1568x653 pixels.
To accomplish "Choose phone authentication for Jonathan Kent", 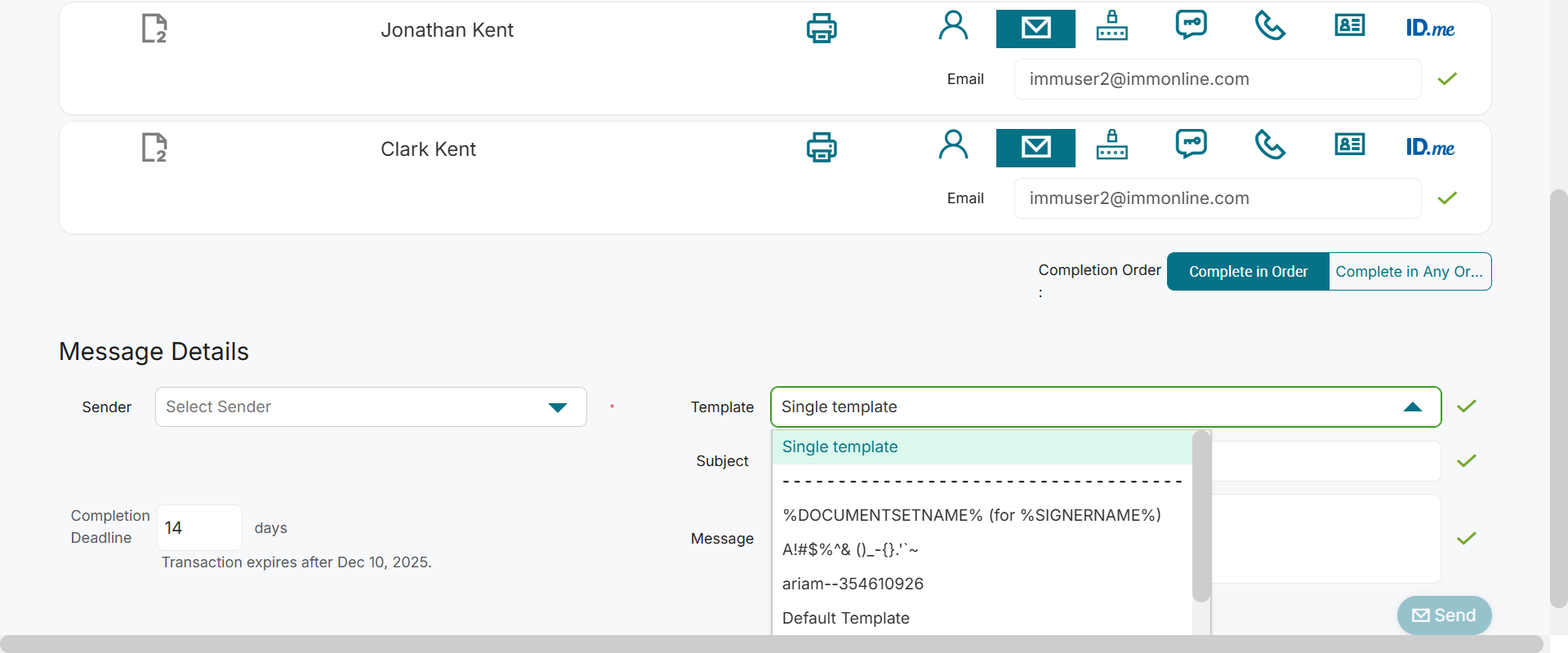I will (1270, 27).
